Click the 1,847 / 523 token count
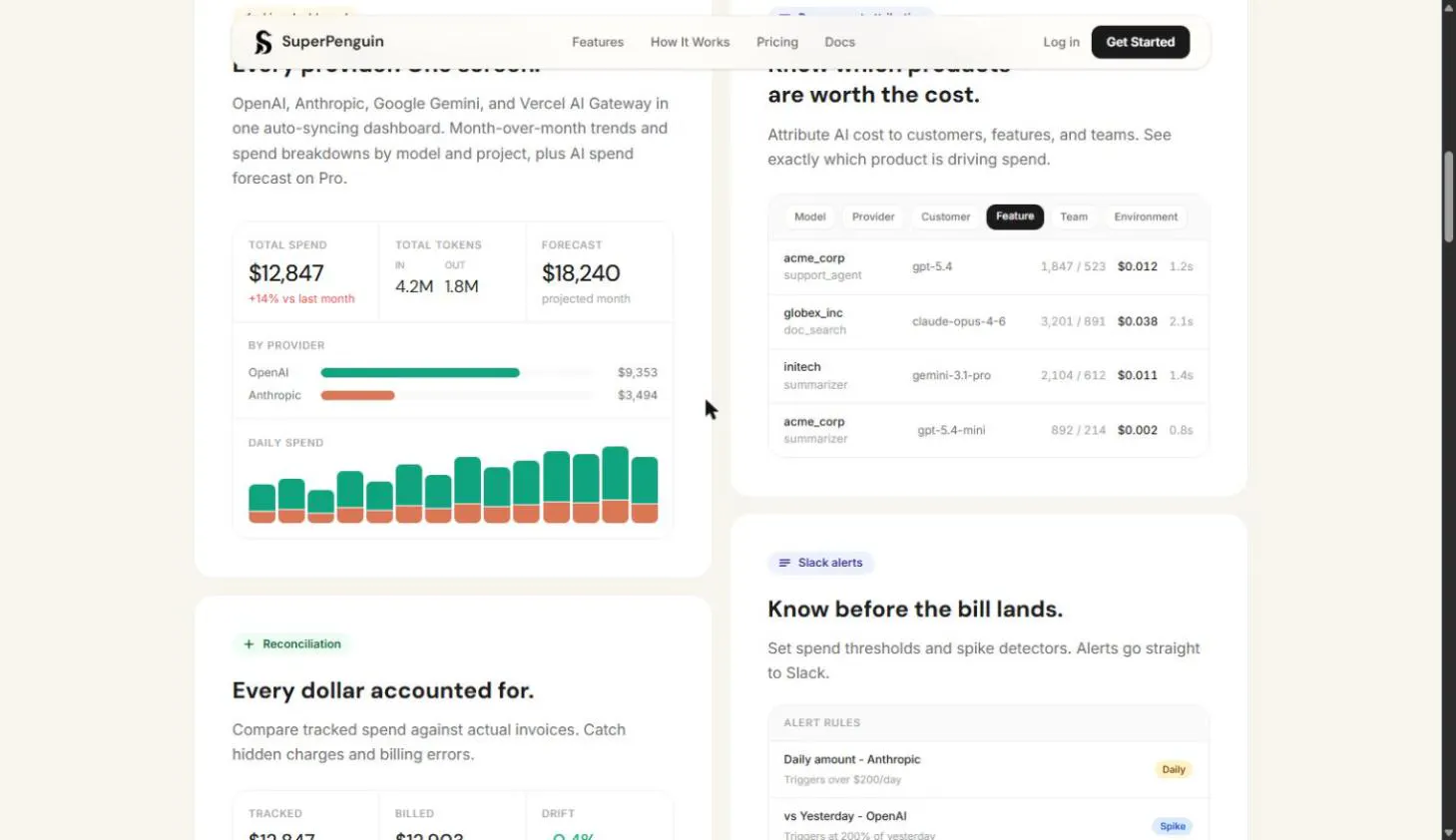The image size is (1456, 840). [x=1073, y=267]
